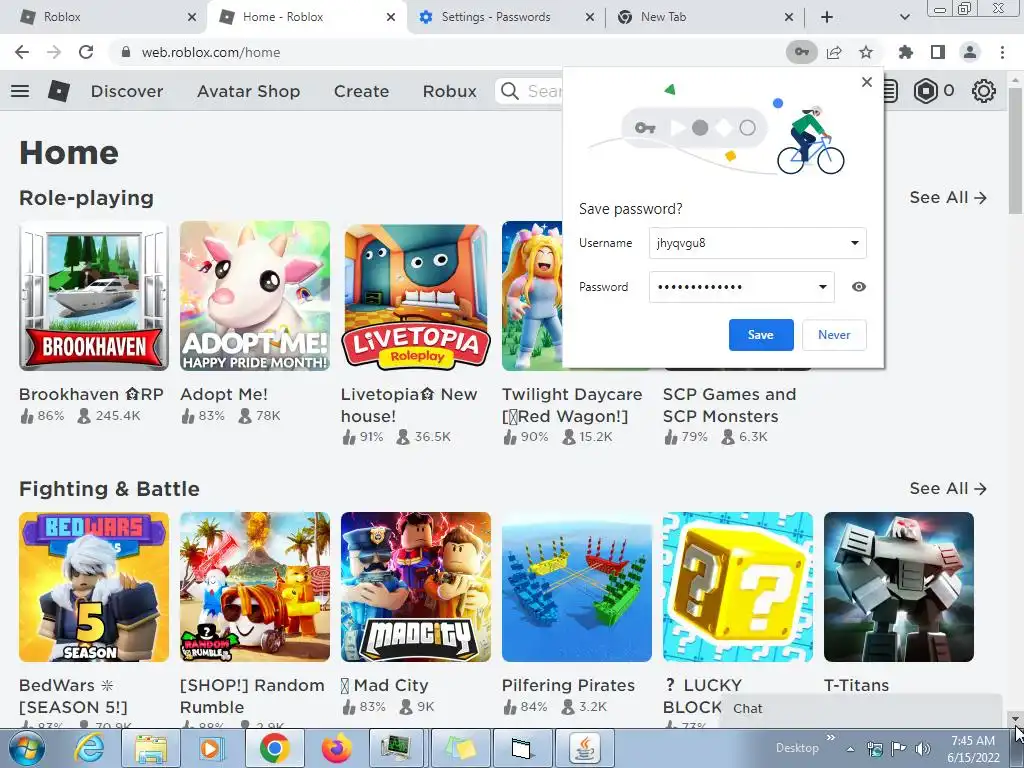The image size is (1024, 768).
Task: Open the Robux balance hexagon icon
Action: pos(925,91)
